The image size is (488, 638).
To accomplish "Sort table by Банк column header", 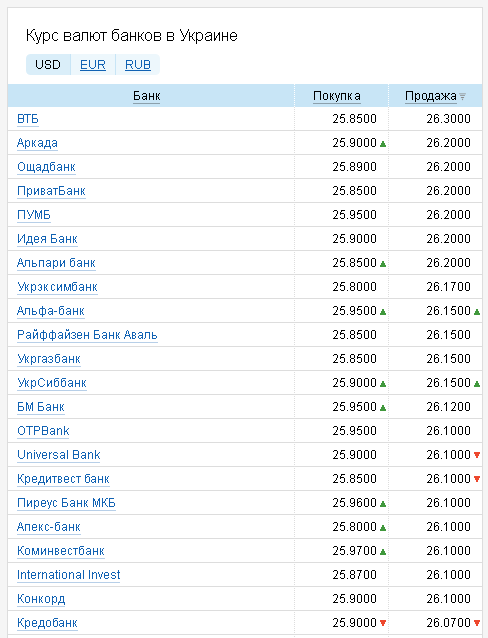I will tap(147, 96).
